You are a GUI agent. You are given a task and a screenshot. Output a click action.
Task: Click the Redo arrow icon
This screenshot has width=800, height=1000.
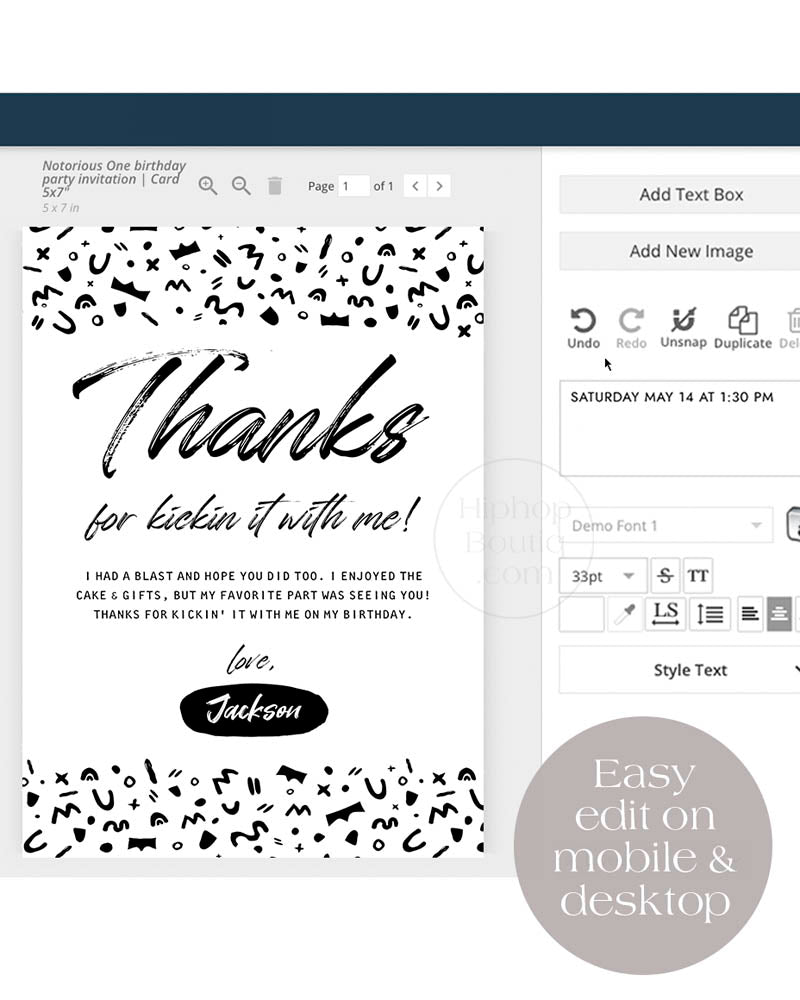pyautogui.click(x=631, y=328)
